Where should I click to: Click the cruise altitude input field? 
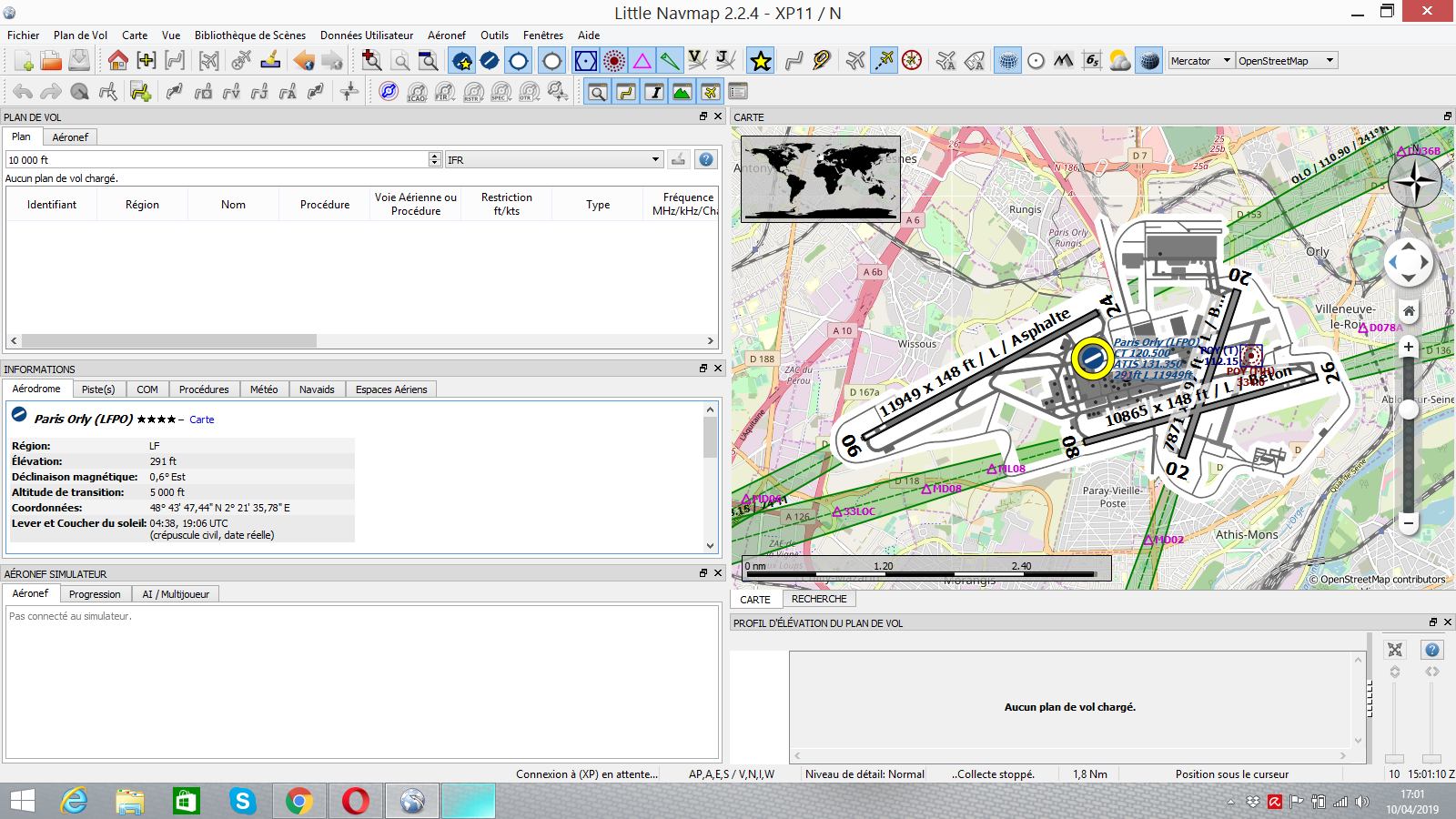pos(217,160)
